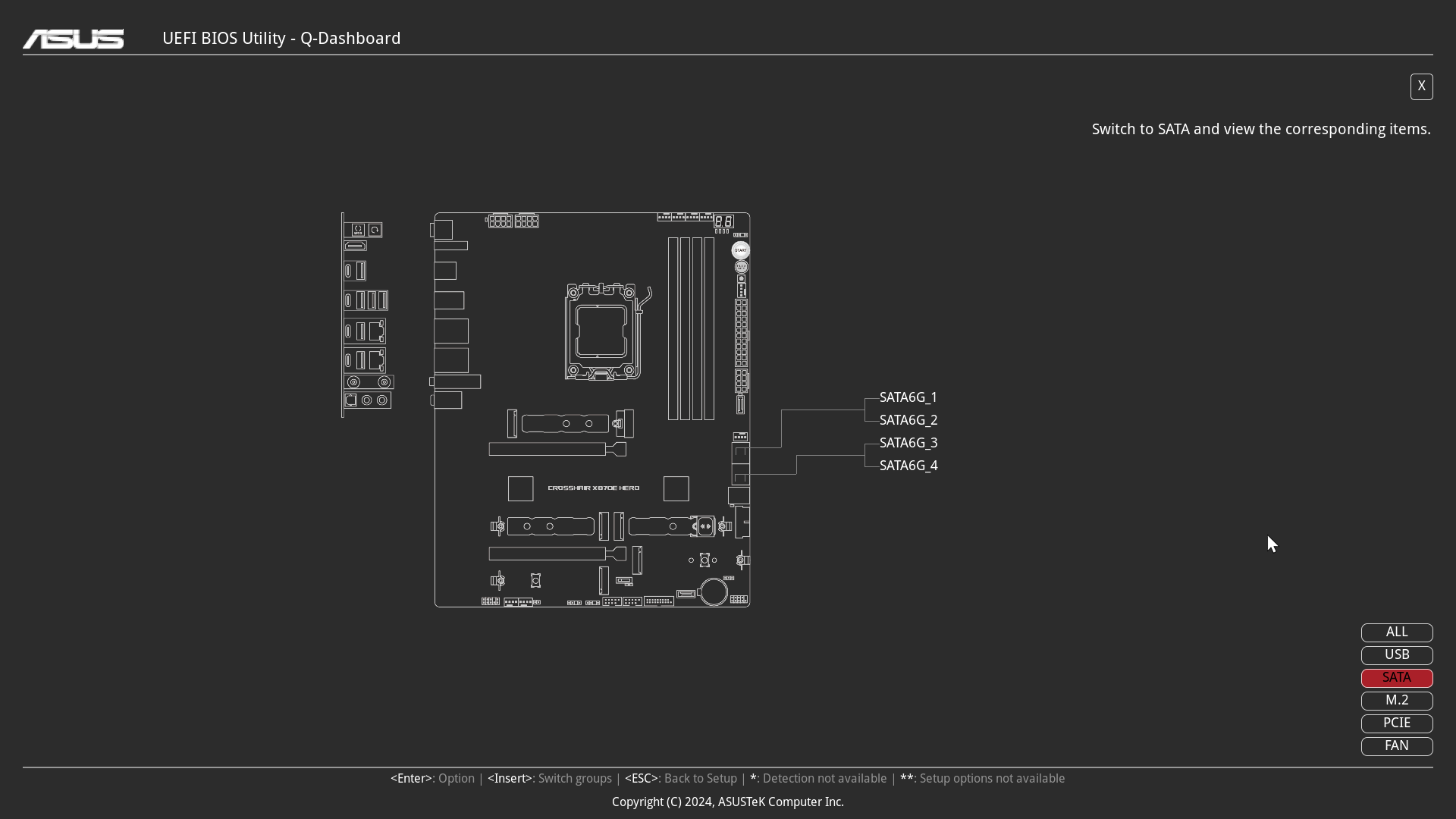Click the Clear CMOS button on rear I/O
This screenshot has height=819, width=1456.
pyautogui.click(x=375, y=230)
